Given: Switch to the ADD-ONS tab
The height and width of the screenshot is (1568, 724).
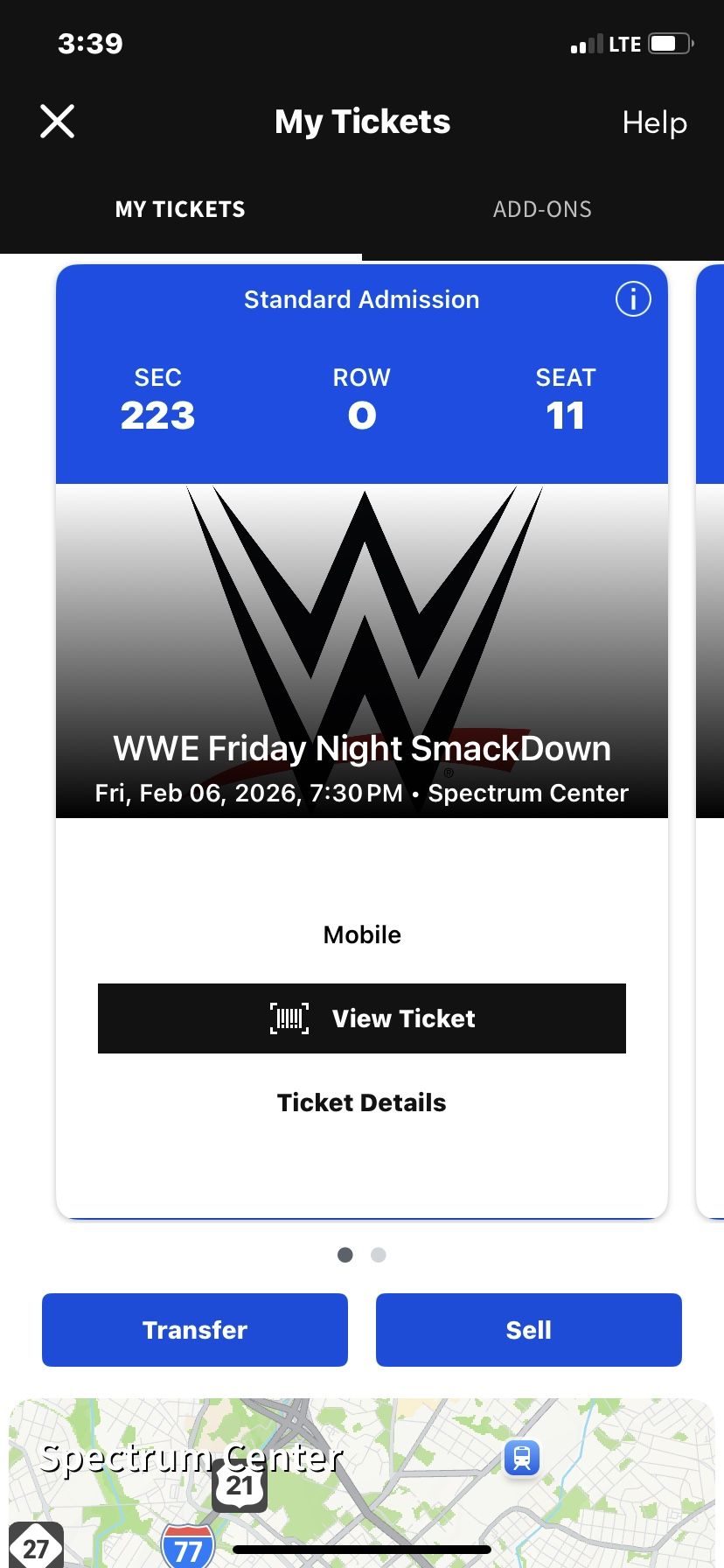Looking at the screenshot, I should pos(542,210).
